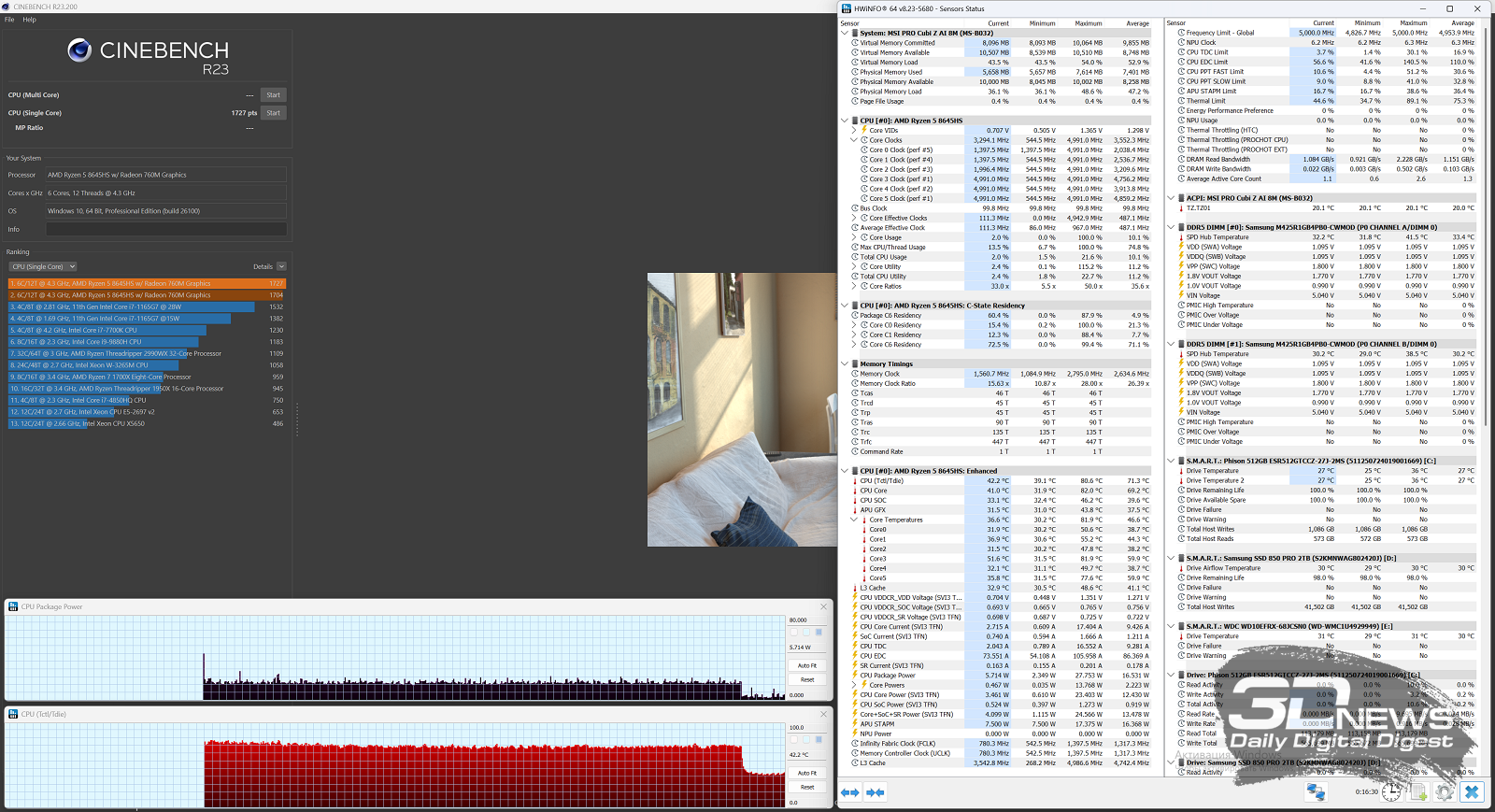The width and height of the screenshot is (1495, 812).
Task: Click the log file with plus icon
Action: coord(1417,792)
